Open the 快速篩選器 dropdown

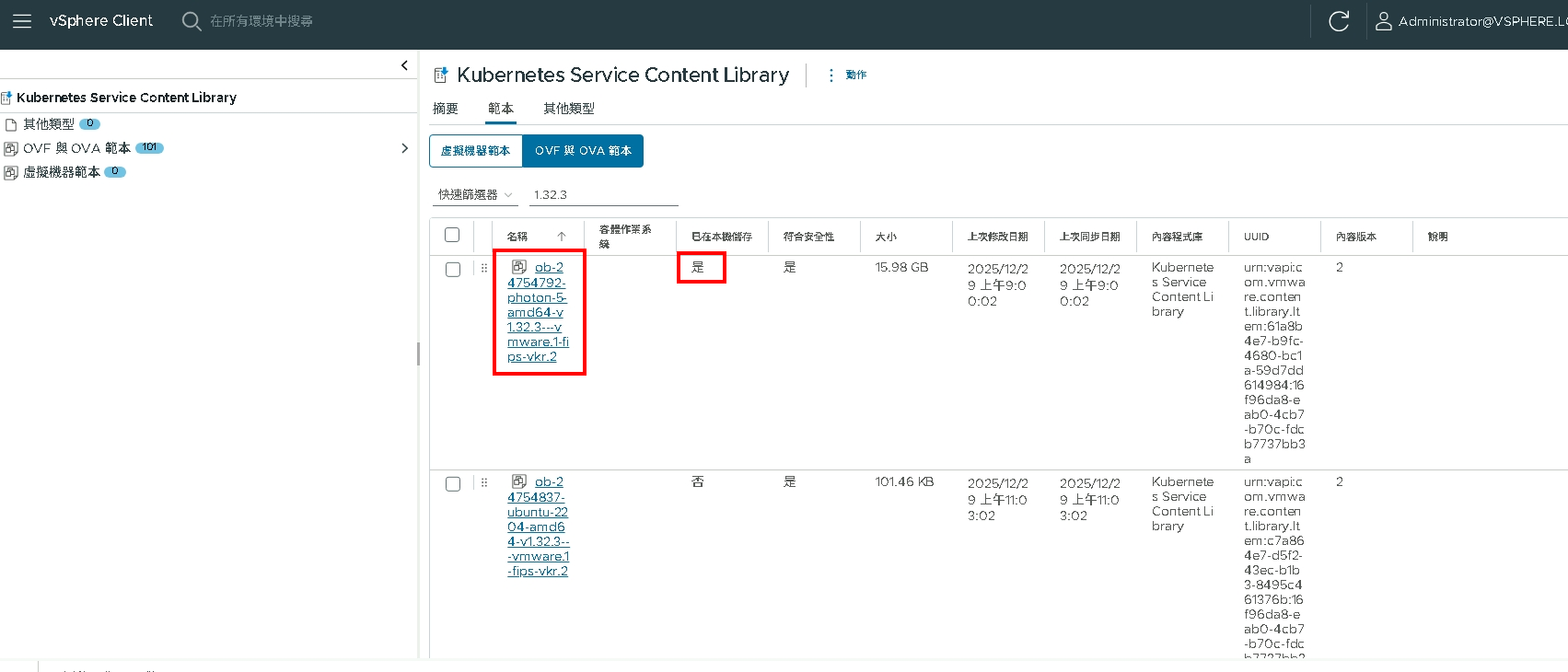pos(475,195)
